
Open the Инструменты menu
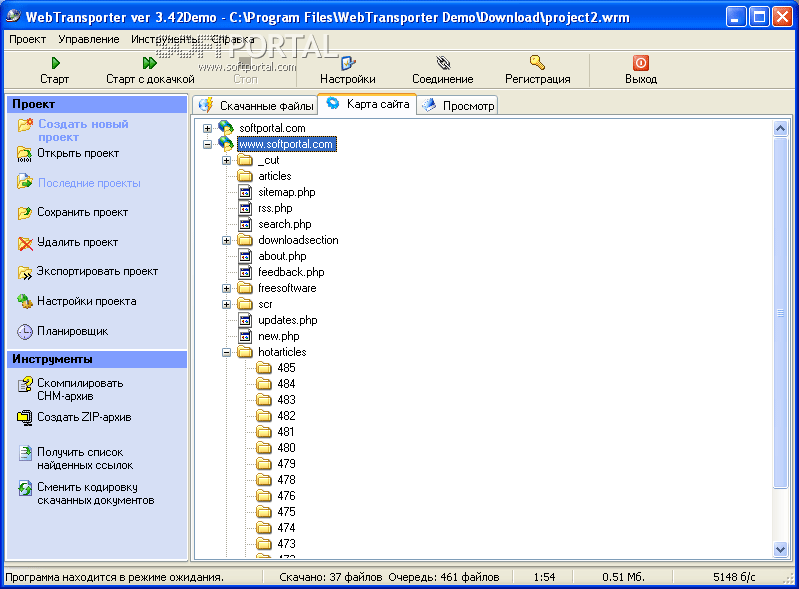164,39
